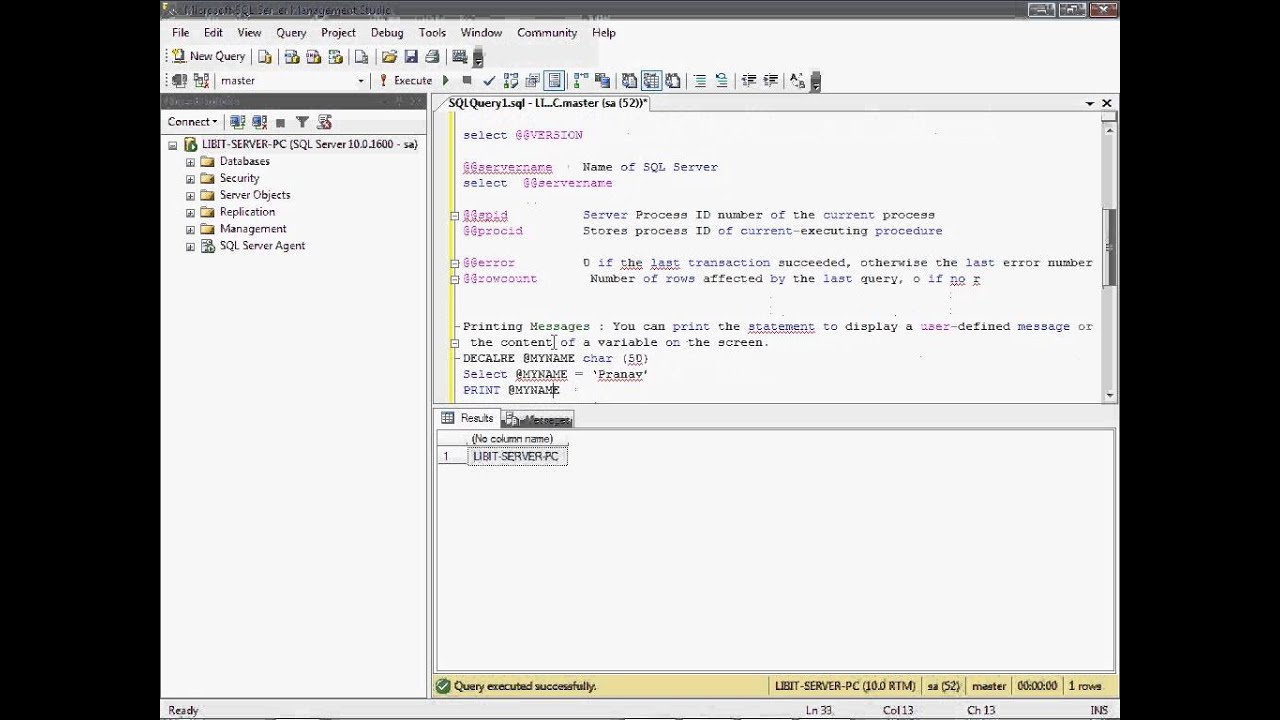Click the last icon in the Object Explorer toolbar
The height and width of the screenshot is (720, 1280).
(x=324, y=122)
